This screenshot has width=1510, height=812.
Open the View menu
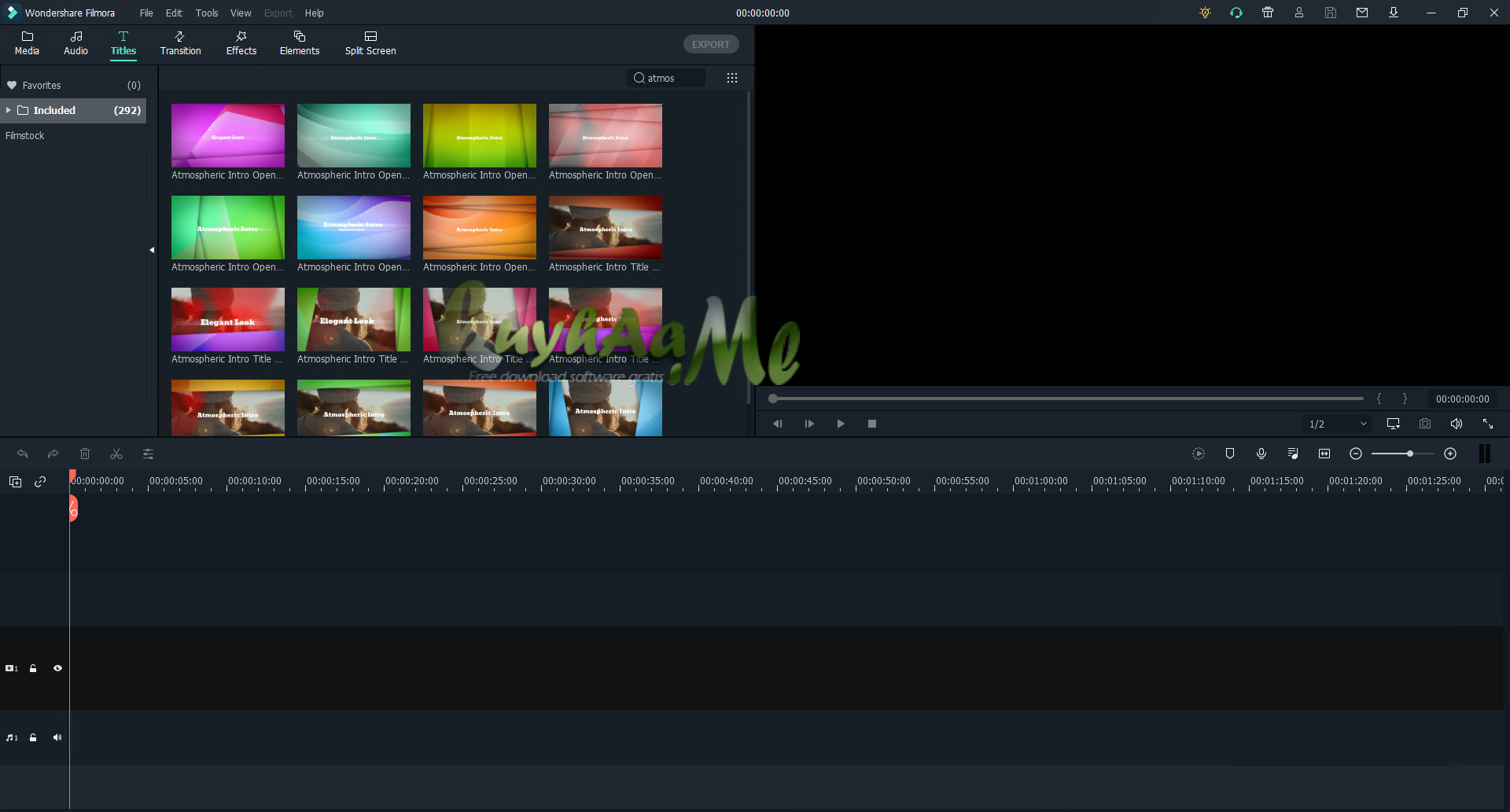(x=241, y=13)
